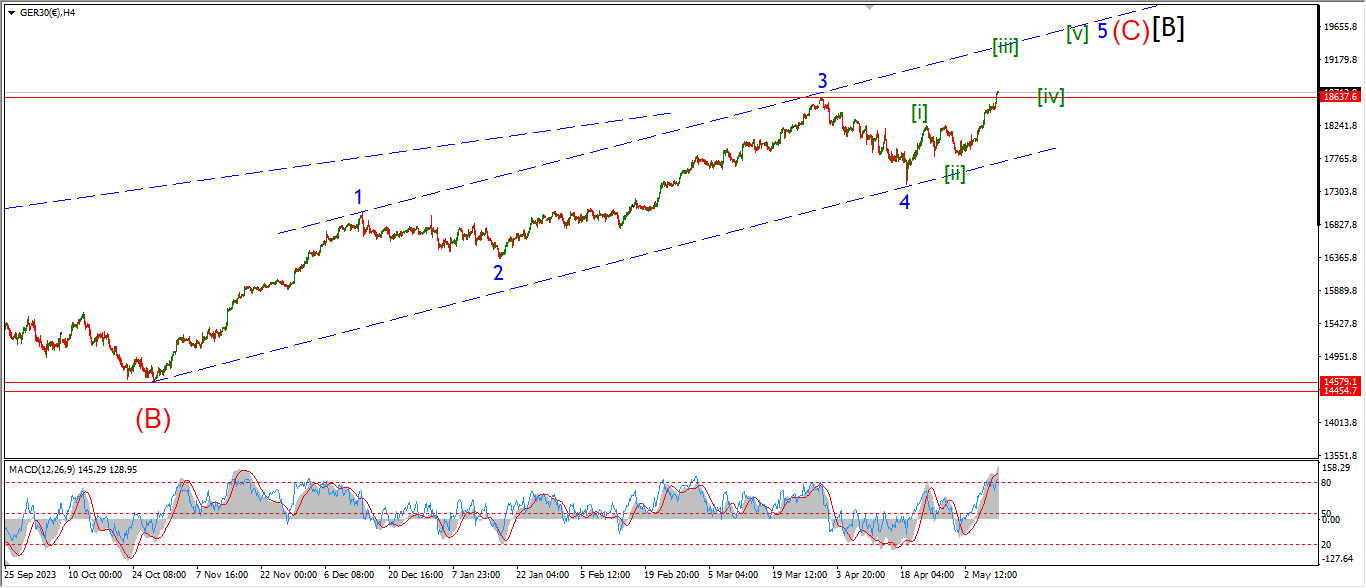Click the 14454.7 price level tag
The height and width of the screenshot is (588, 1366).
(1339, 391)
